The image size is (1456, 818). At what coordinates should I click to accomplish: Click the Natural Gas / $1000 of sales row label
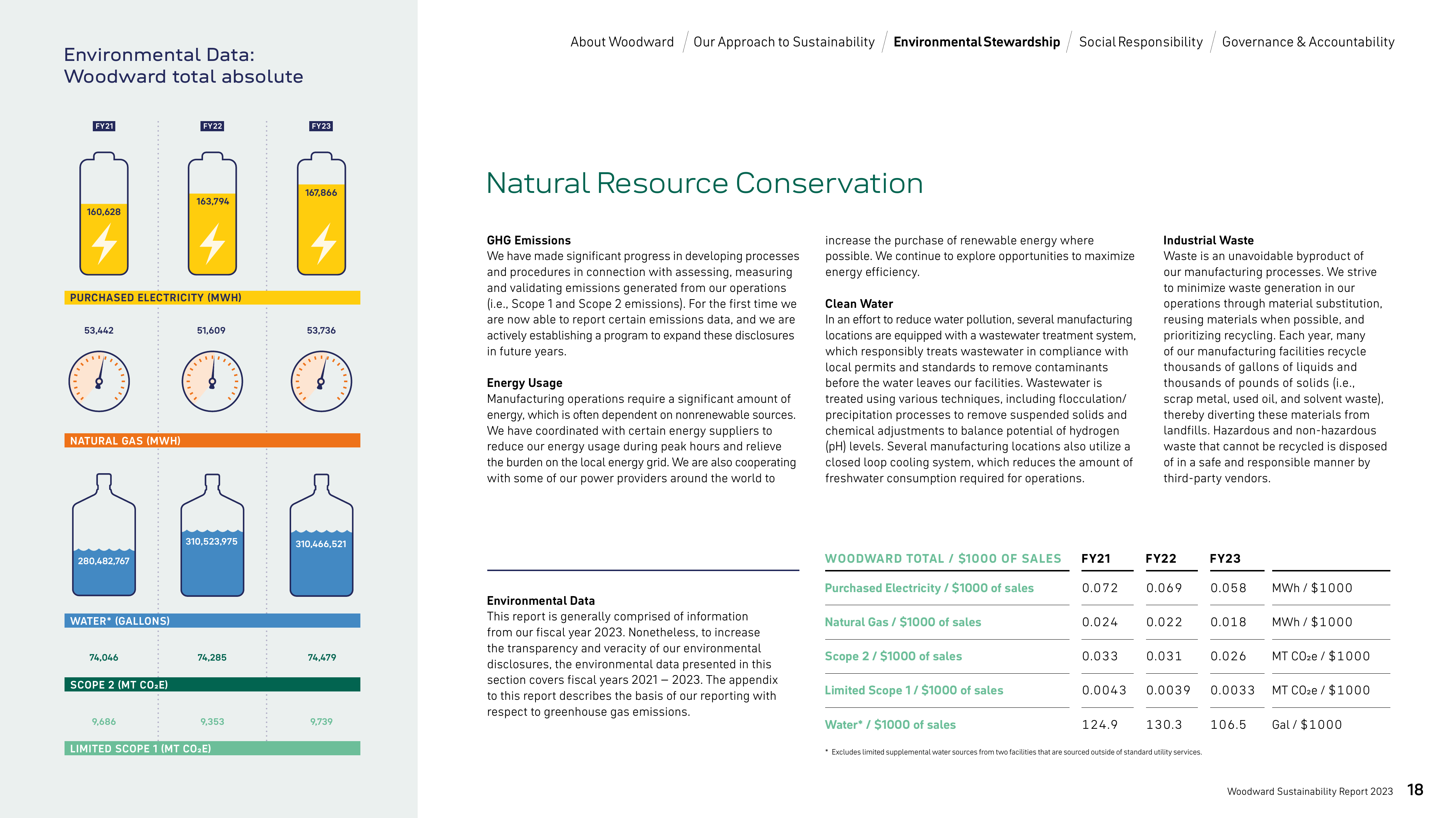[903, 622]
